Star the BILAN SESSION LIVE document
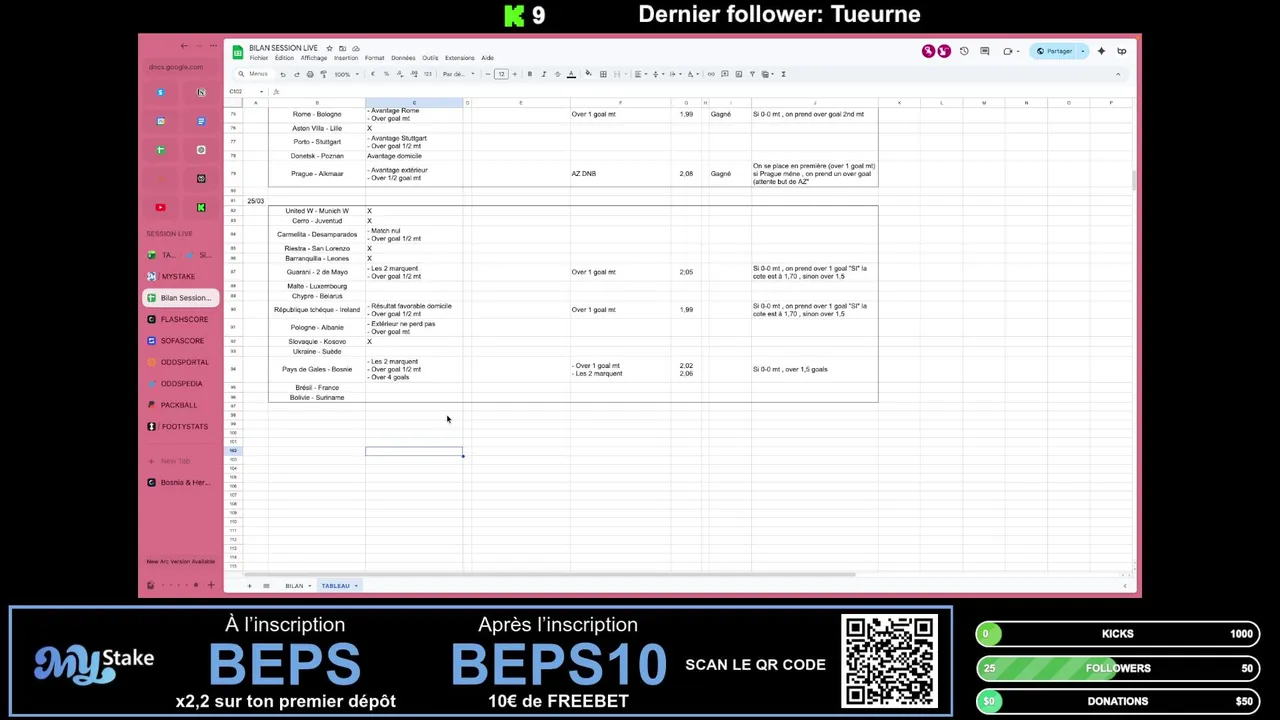 (329, 48)
